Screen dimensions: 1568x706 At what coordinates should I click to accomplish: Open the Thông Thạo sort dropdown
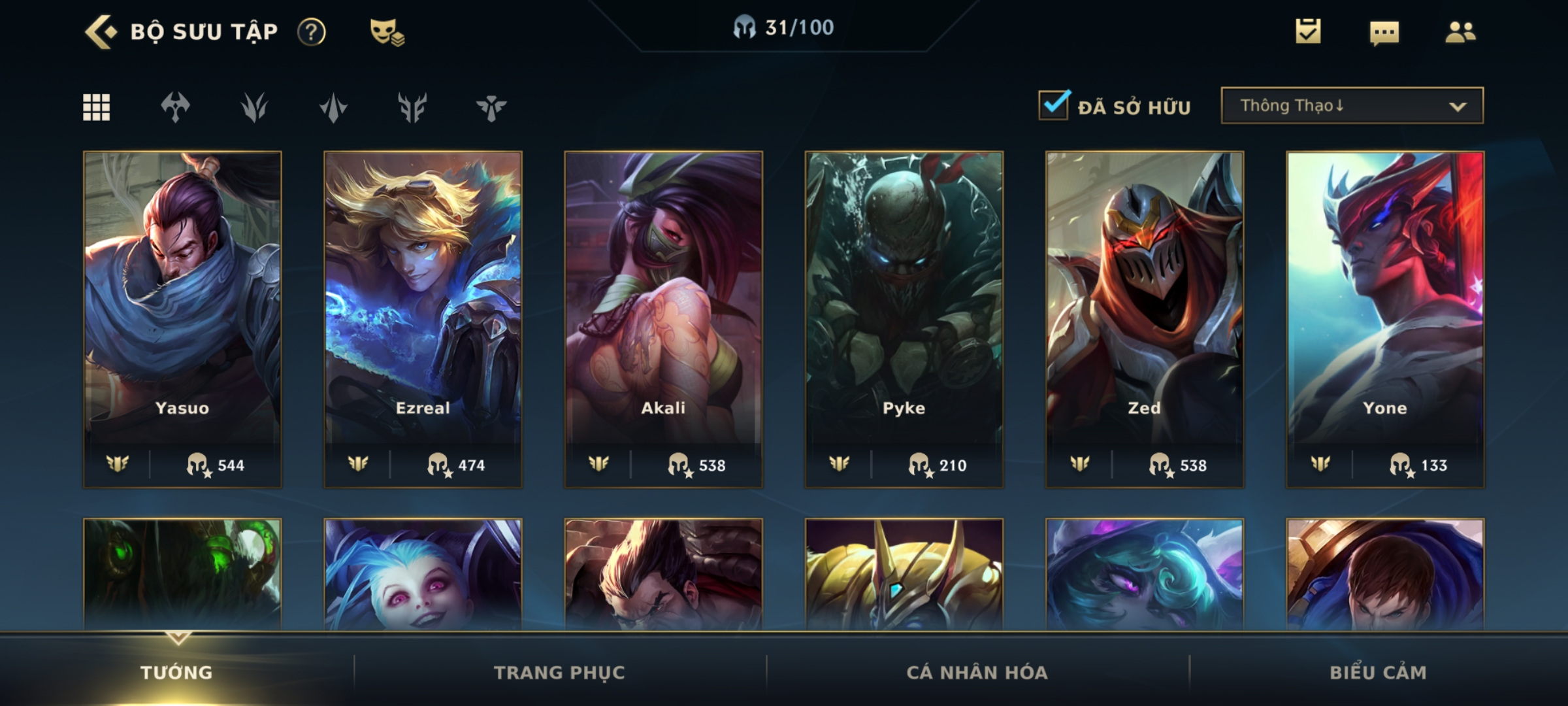(x=1352, y=105)
